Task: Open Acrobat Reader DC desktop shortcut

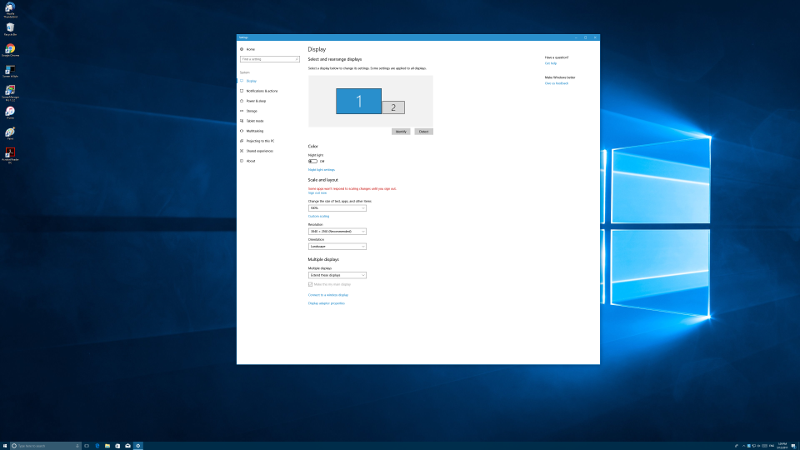Action: pyautogui.click(x=10, y=155)
